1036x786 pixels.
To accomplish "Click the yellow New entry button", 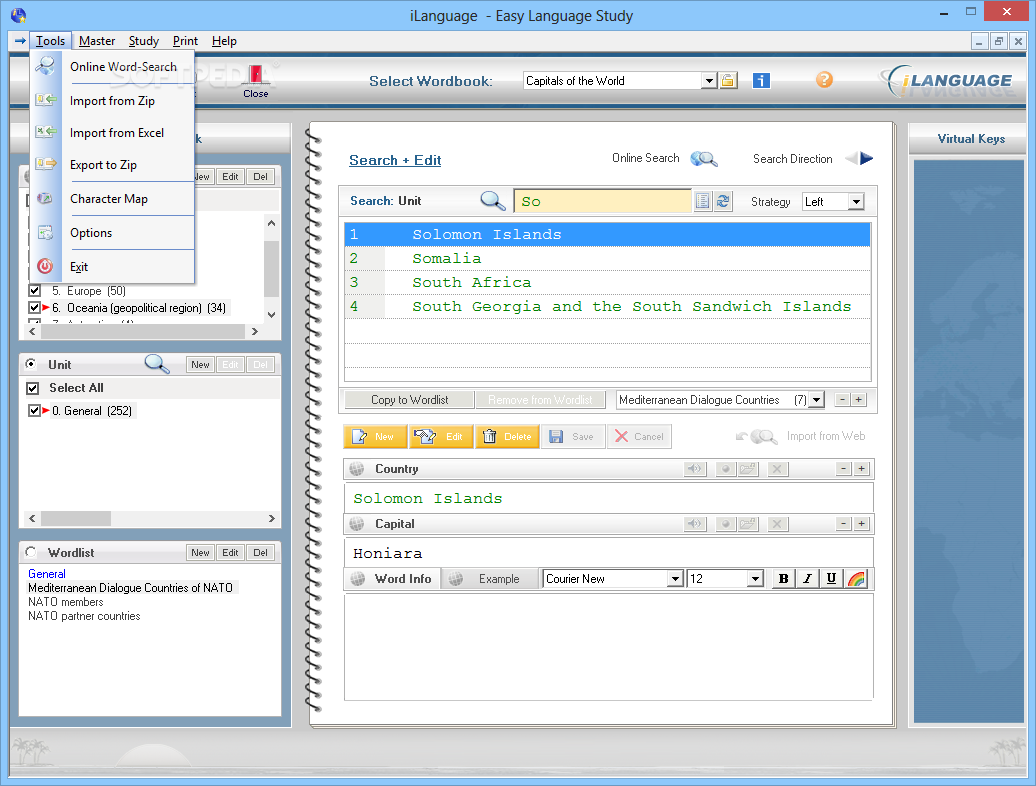I will tap(375, 437).
